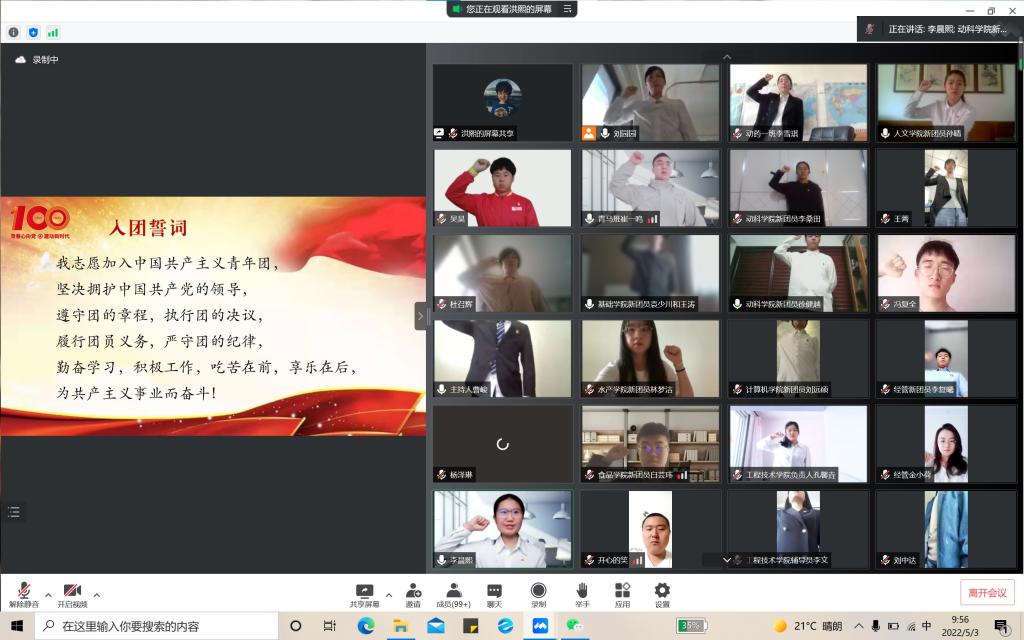
Task: Click the 离开会议 leave meeting button
Action: coord(987,592)
